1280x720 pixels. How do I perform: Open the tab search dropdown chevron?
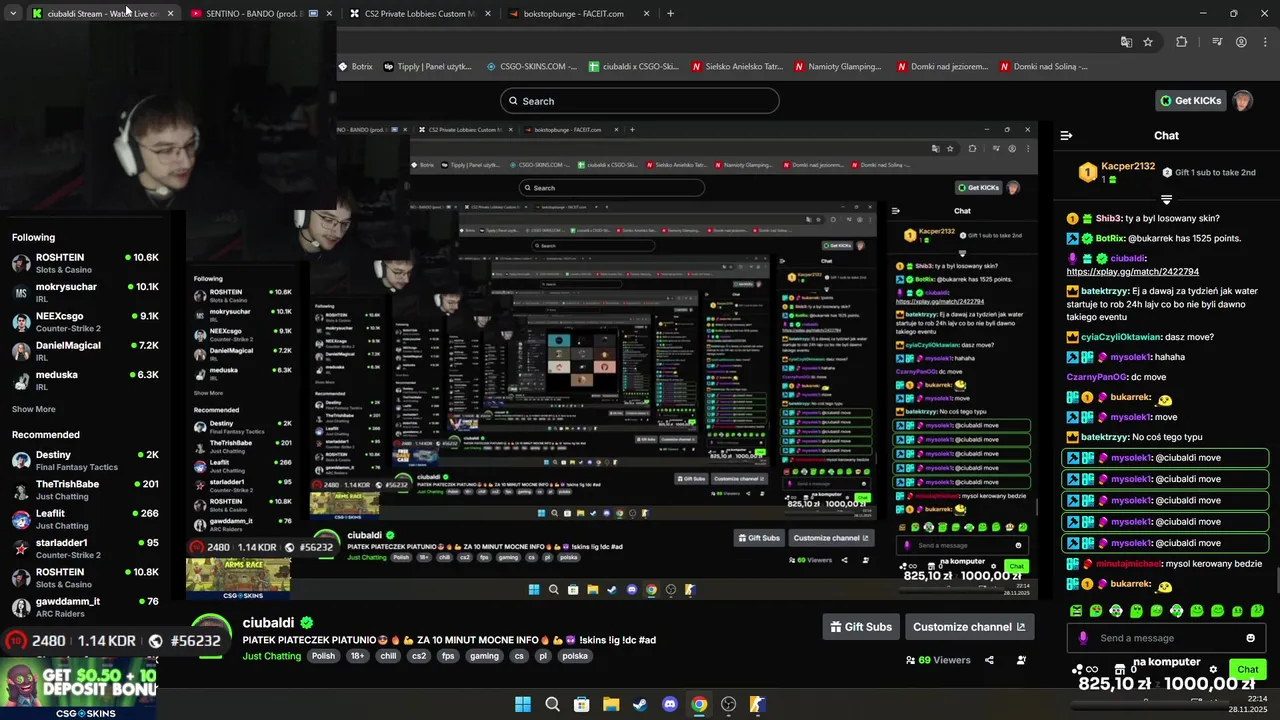point(12,13)
